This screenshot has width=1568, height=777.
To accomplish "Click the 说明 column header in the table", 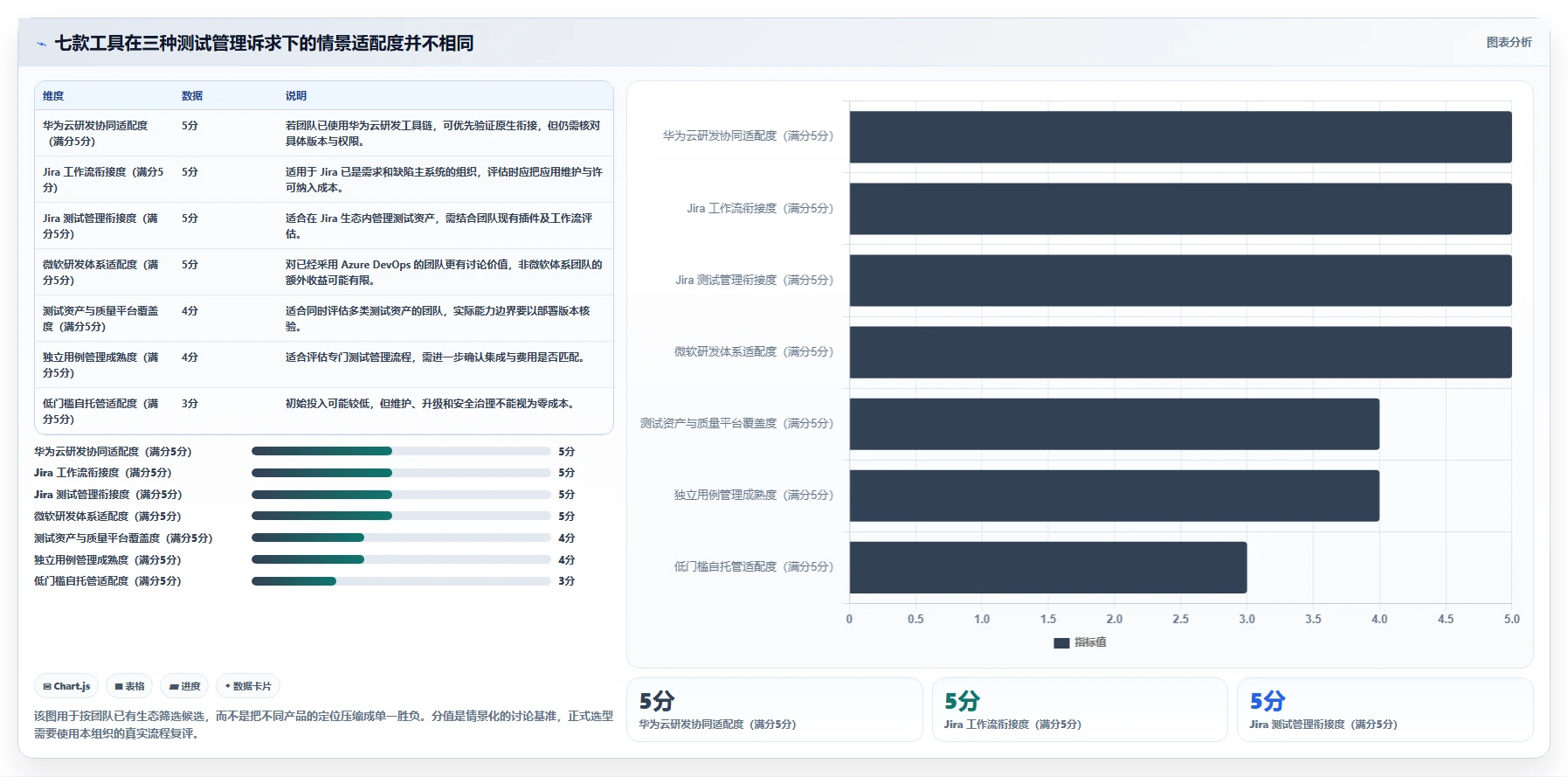I will [x=296, y=96].
